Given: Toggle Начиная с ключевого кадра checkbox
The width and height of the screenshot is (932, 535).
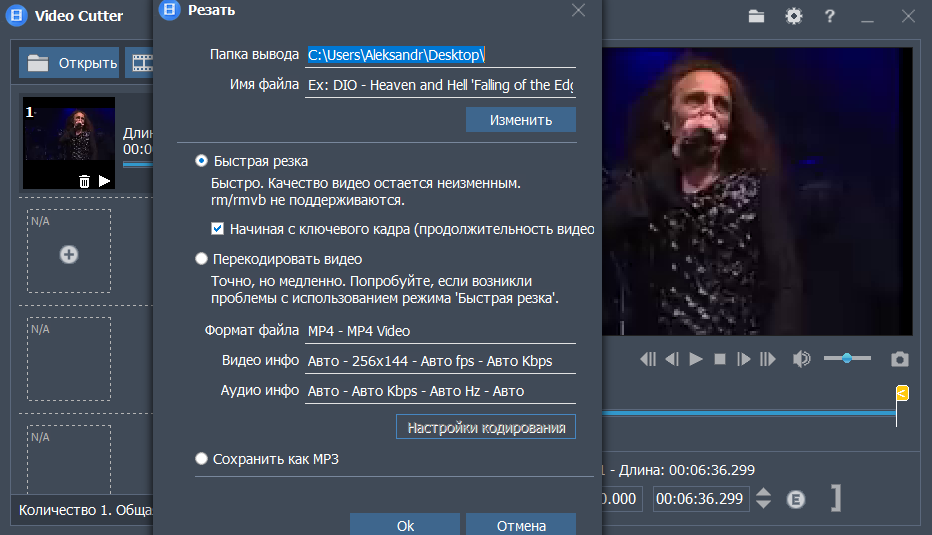Looking at the screenshot, I should pyautogui.click(x=218, y=229).
